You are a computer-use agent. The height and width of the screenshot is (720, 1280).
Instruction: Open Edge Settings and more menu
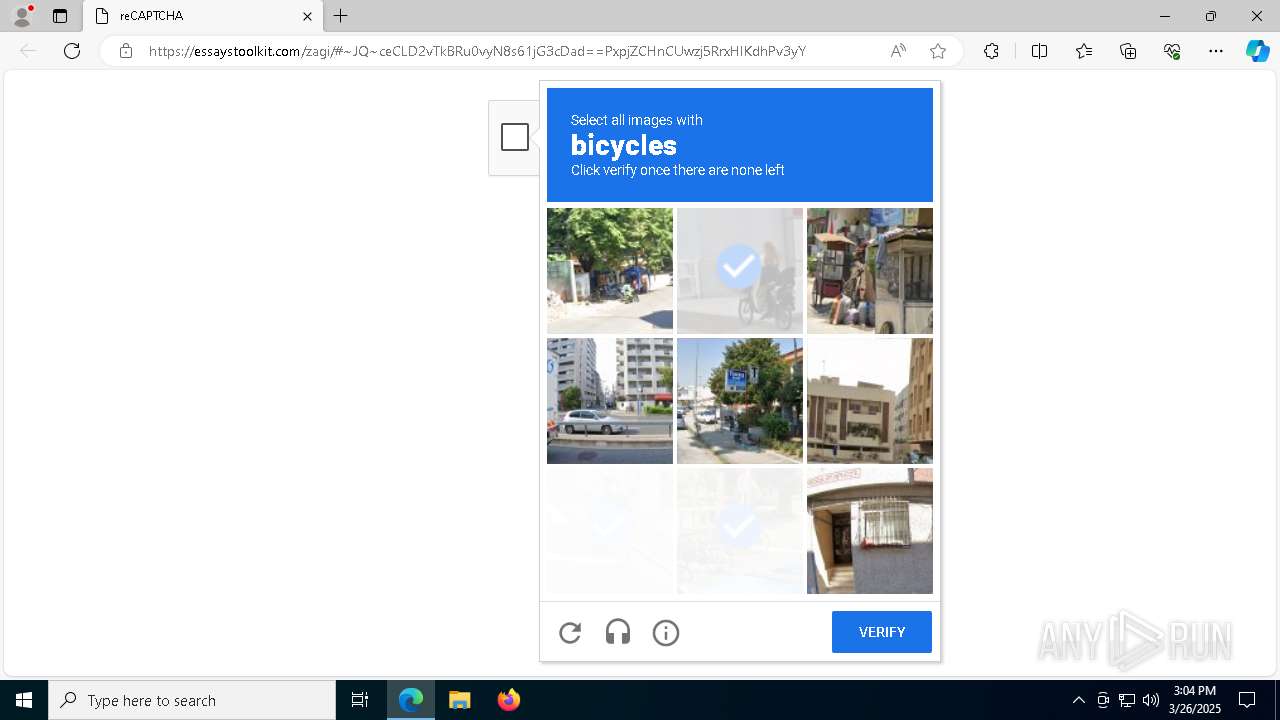pyautogui.click(x=1216, y=51)
